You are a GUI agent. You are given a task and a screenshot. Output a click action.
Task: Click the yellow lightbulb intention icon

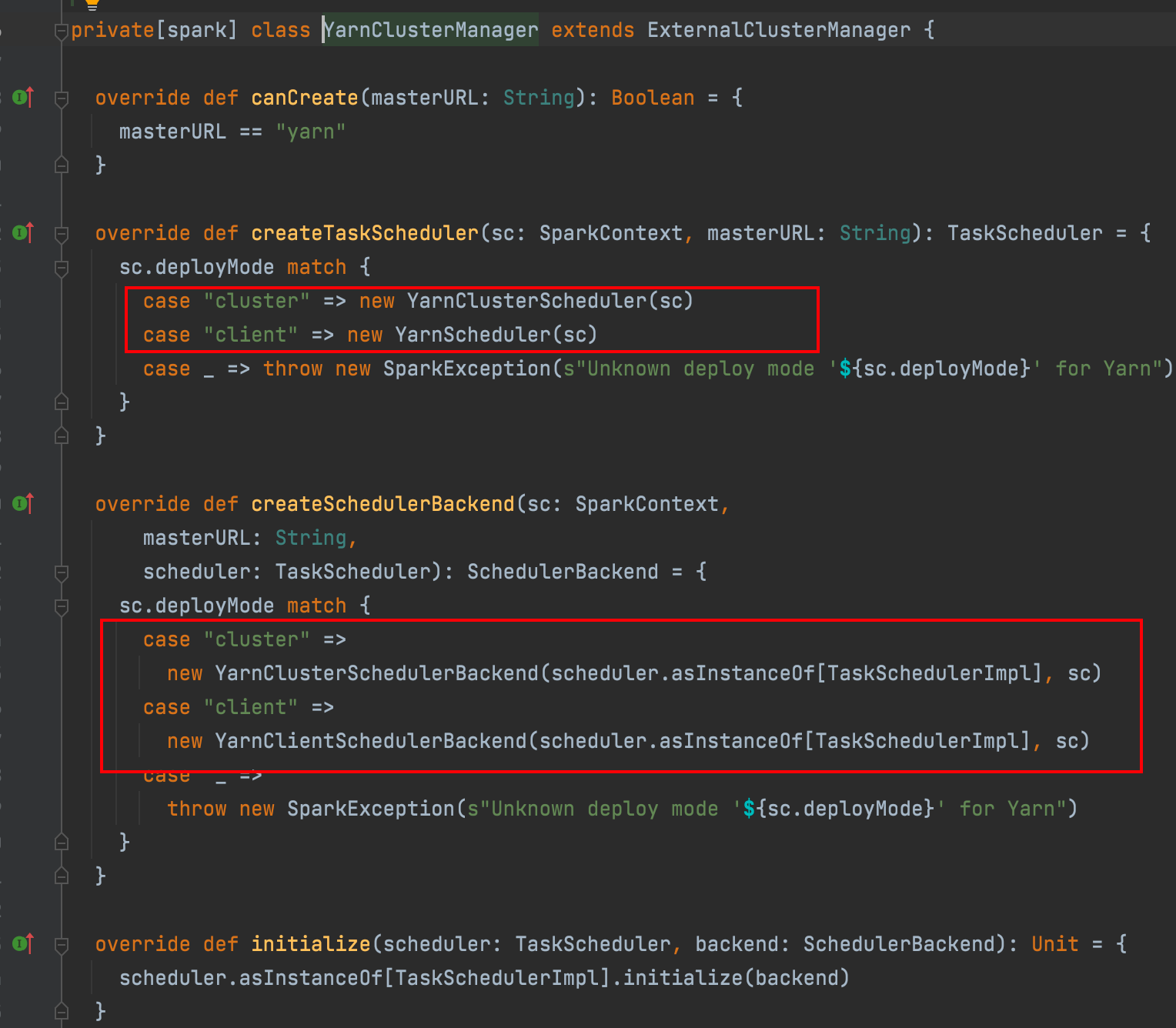[x=92, y=4]
